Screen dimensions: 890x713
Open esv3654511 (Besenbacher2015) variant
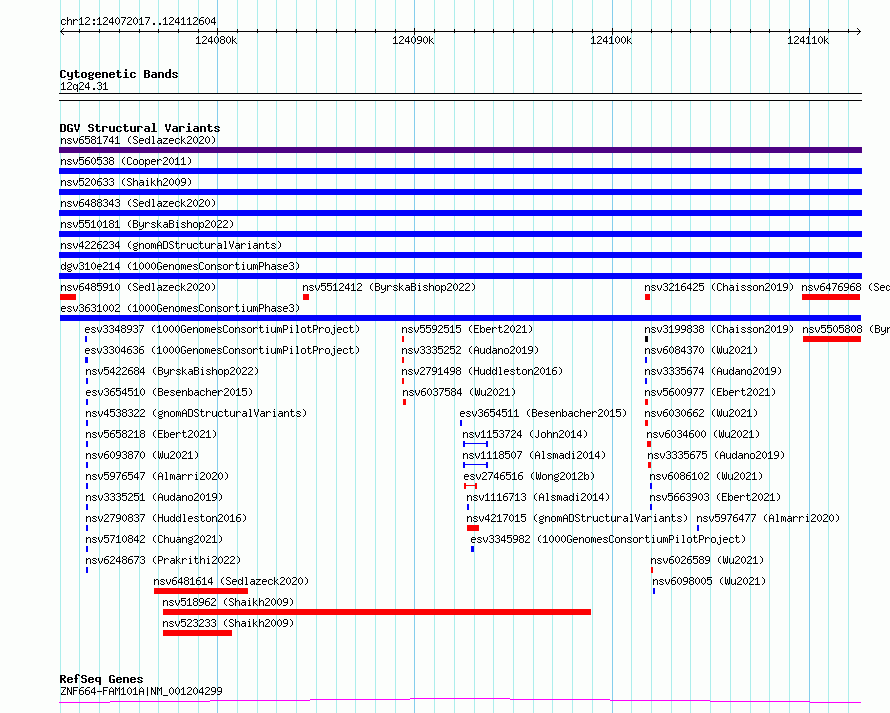[x=543, y=413]
